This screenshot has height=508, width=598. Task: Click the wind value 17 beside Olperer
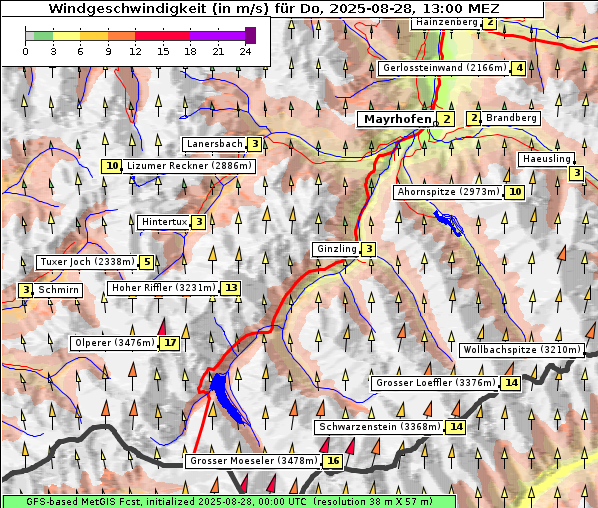pyautogui.click(x=170, y=343)
